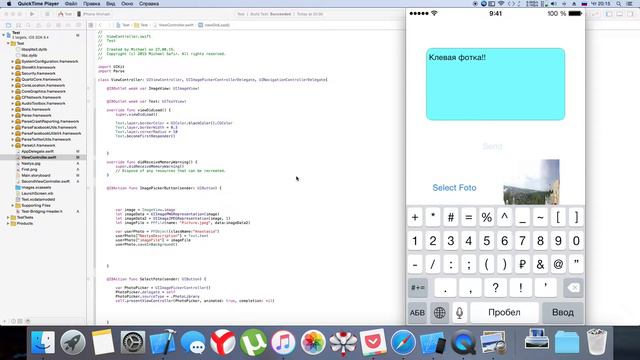Stop the running app in Xcode toolbar

(x=47, y=14)
